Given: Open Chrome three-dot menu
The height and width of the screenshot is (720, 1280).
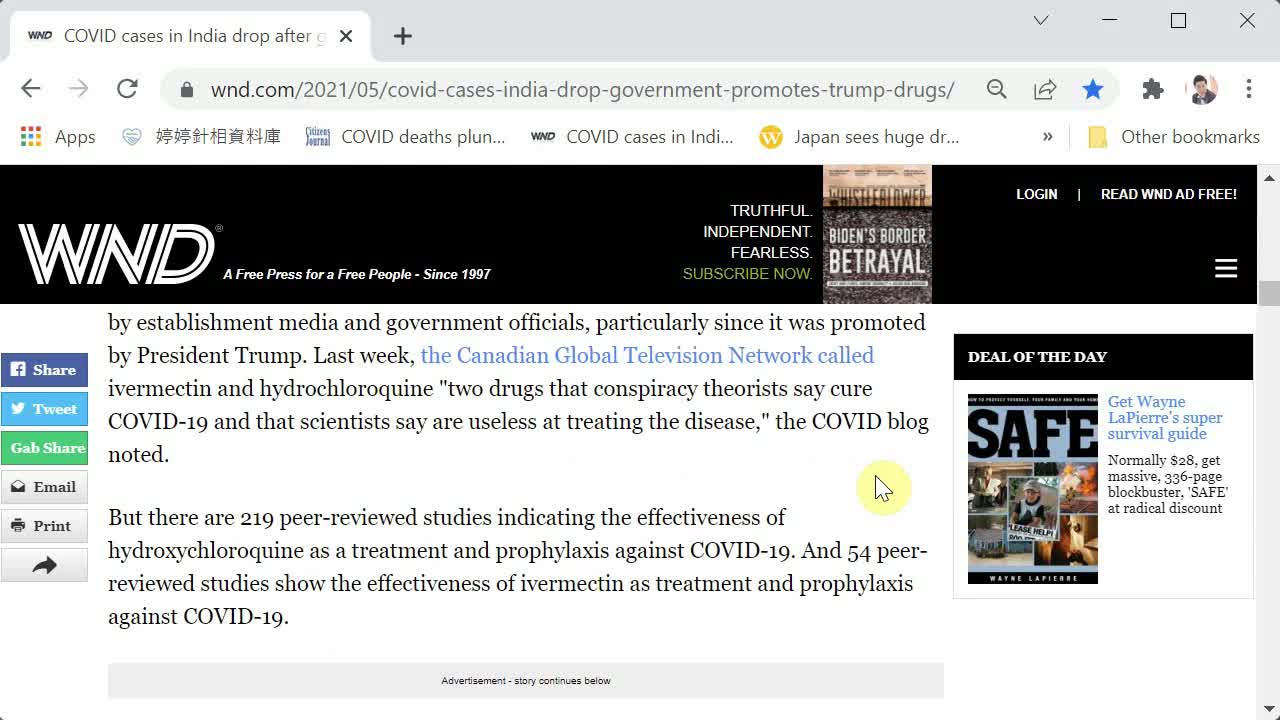Looking at the screenshot, I should [x=1249, y=89].
